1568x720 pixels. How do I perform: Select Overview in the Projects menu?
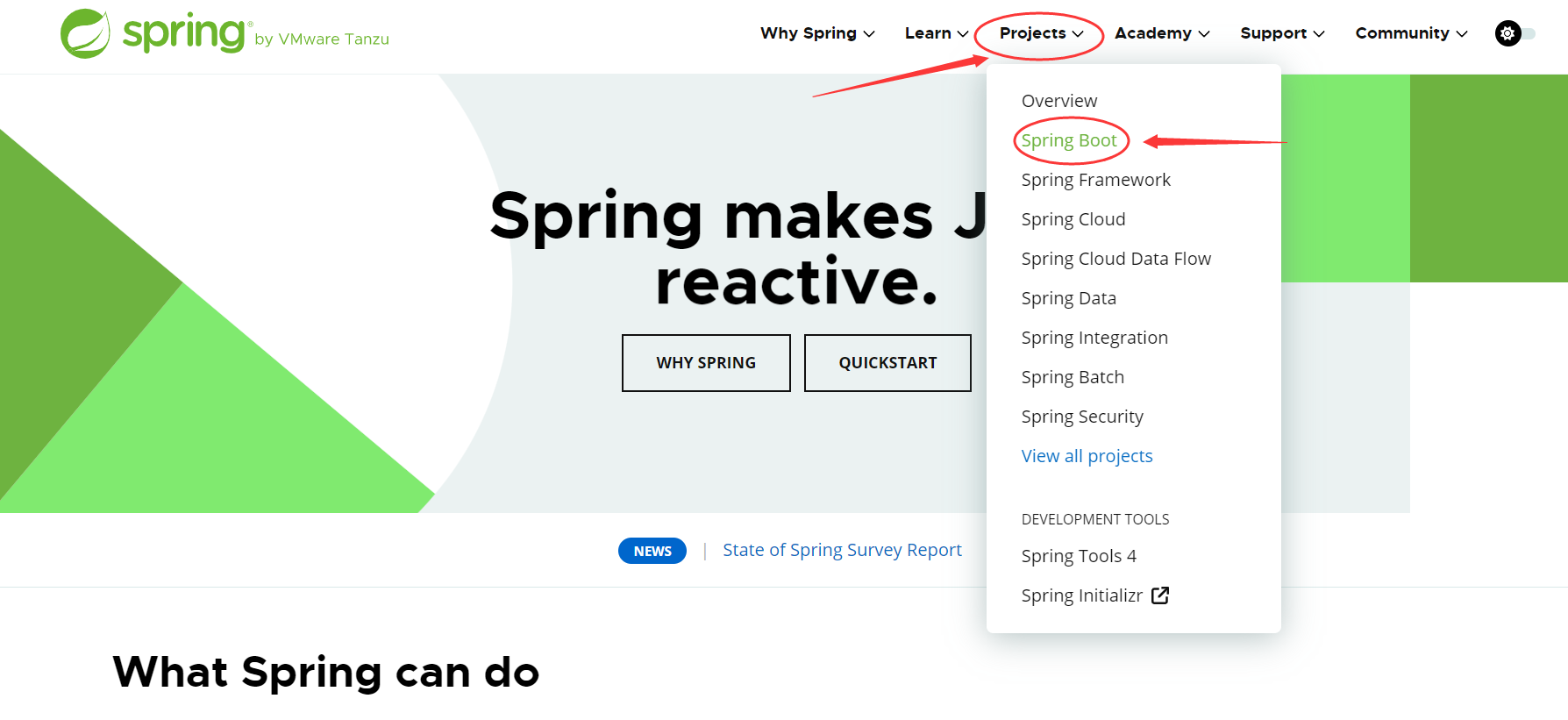click(1059, 101)
